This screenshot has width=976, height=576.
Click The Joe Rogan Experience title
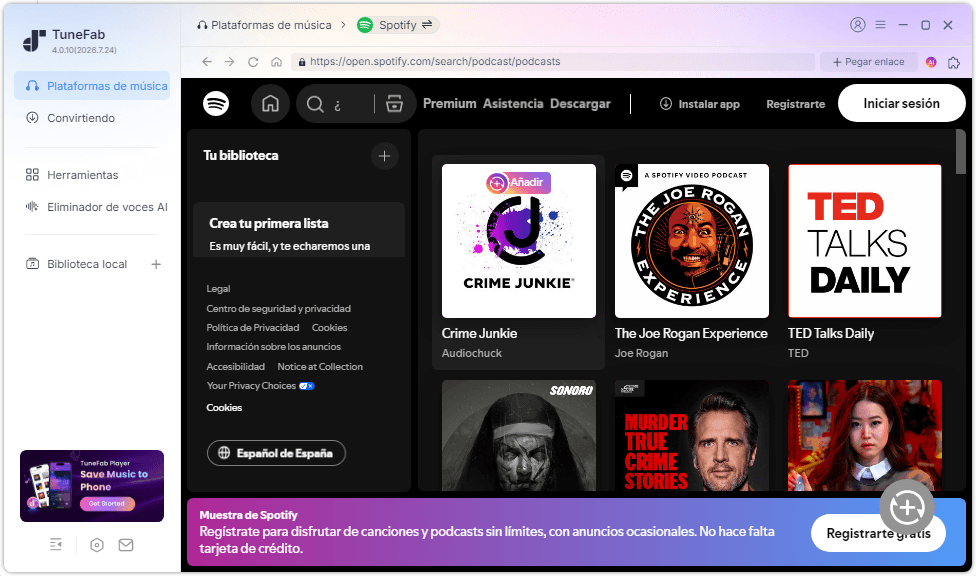691,334
